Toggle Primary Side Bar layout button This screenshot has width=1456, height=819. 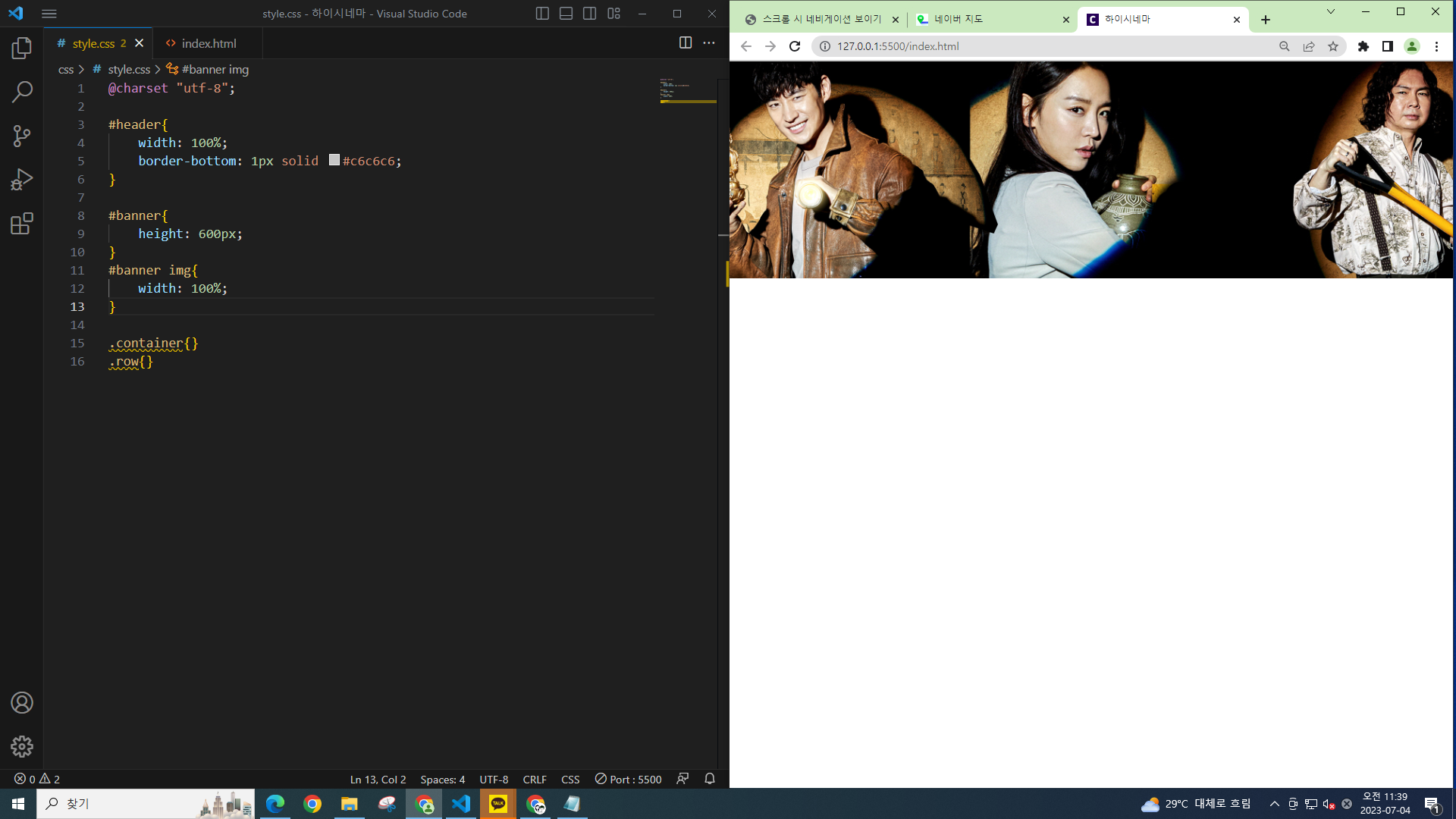pyautogui.click(x=542, y=14)
